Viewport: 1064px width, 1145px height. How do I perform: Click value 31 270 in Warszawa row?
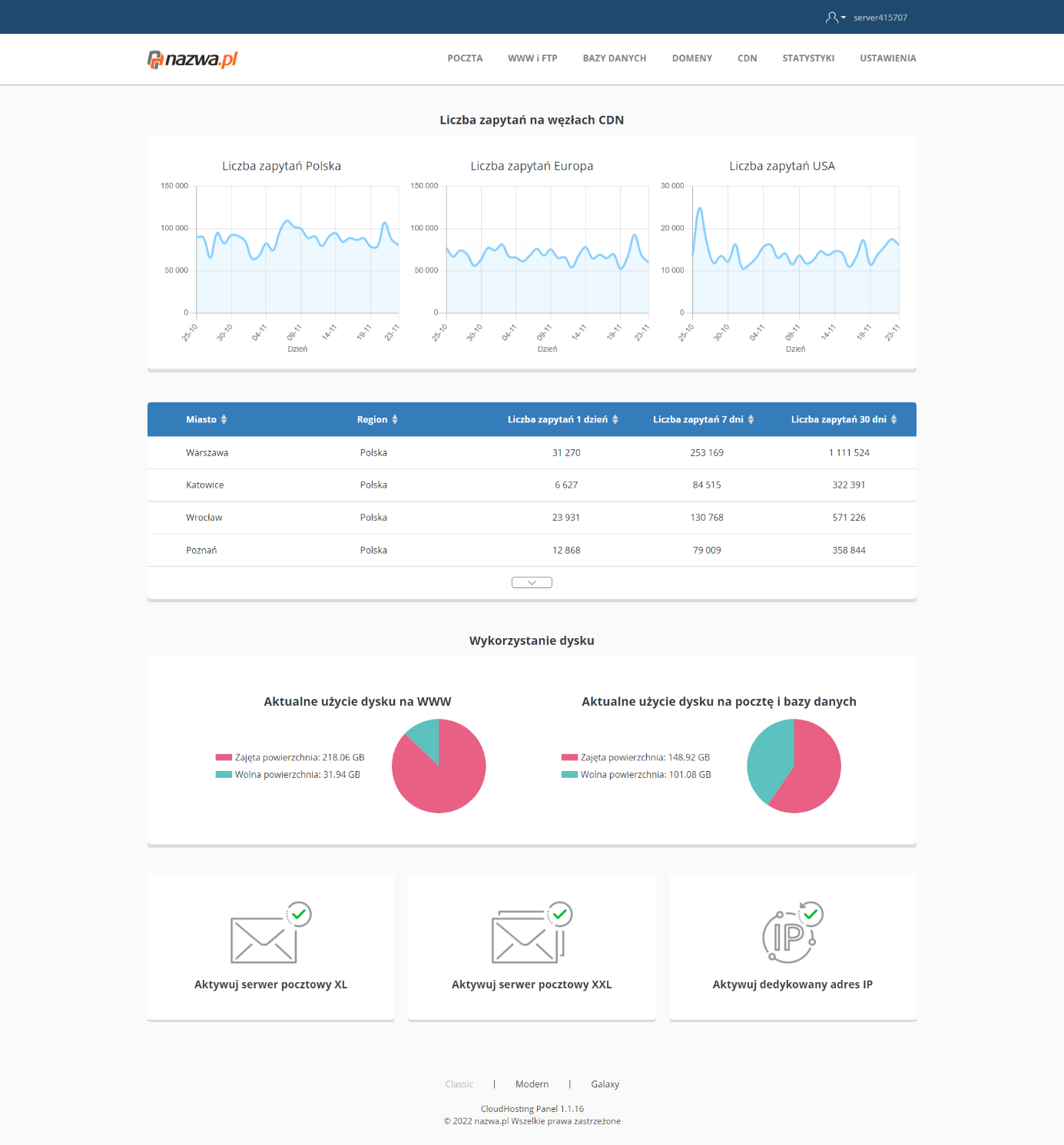[566, 453]
